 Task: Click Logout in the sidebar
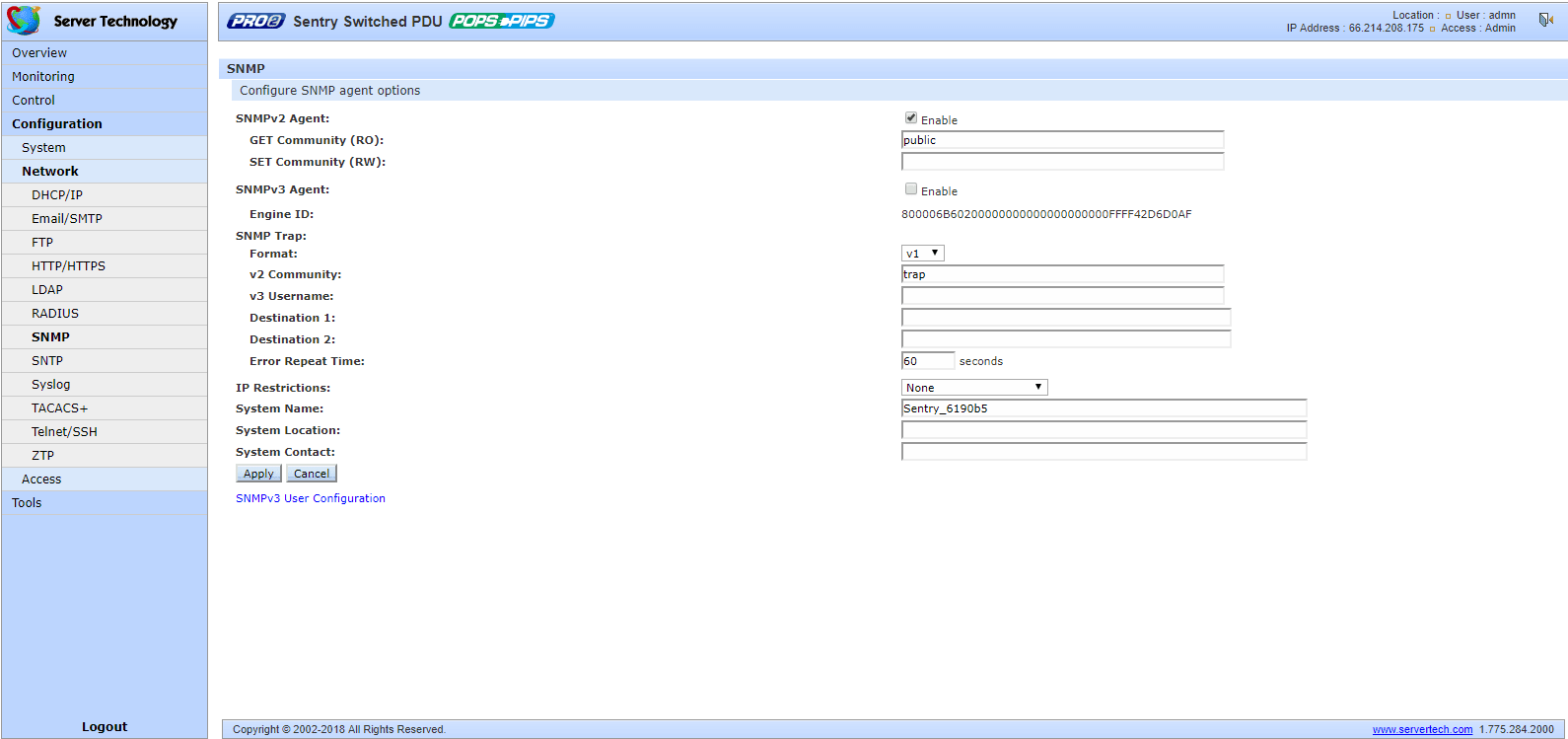[x=105, y=727]
